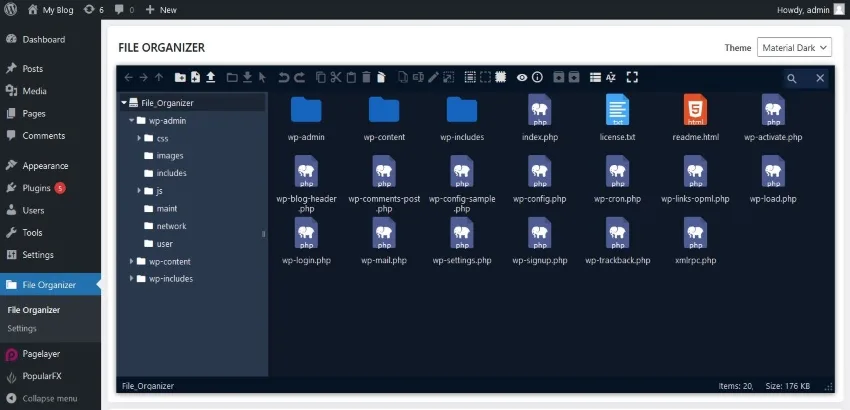Select images folder in tree

[x=164, y=156]
